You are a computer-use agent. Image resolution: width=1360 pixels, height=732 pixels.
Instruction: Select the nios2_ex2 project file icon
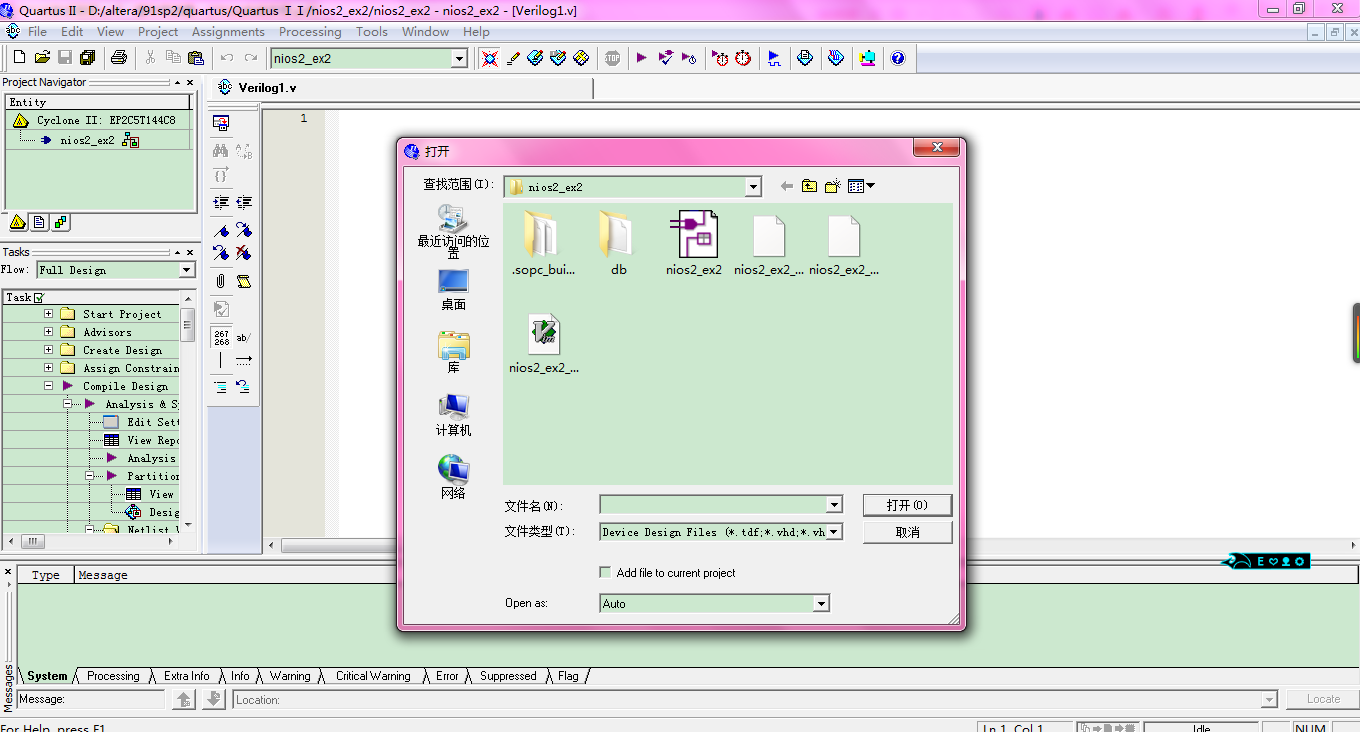[694, 243]
